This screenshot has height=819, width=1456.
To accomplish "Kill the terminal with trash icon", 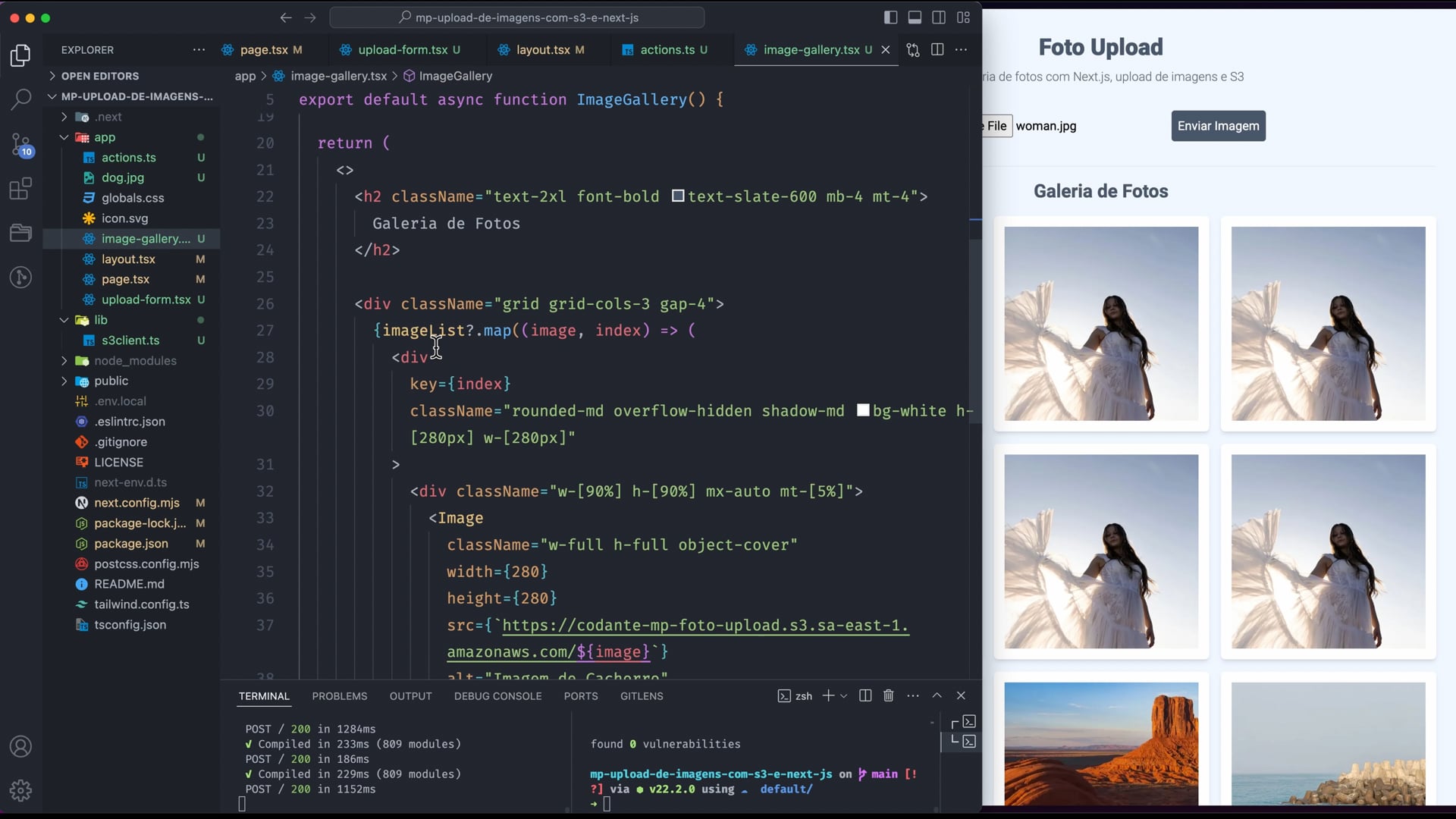I will pyautogui.click(x=889, y=696).
